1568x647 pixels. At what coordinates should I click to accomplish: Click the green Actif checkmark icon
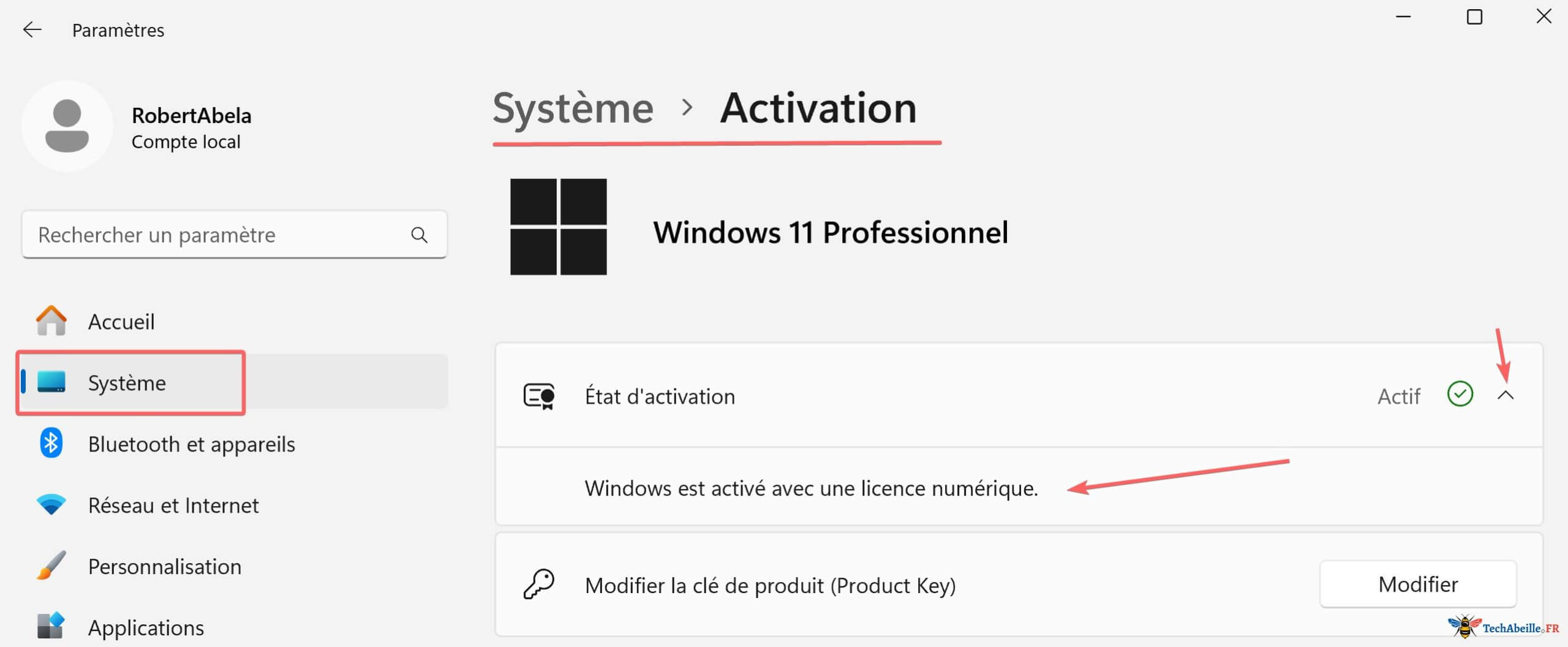pos(1460,395)
